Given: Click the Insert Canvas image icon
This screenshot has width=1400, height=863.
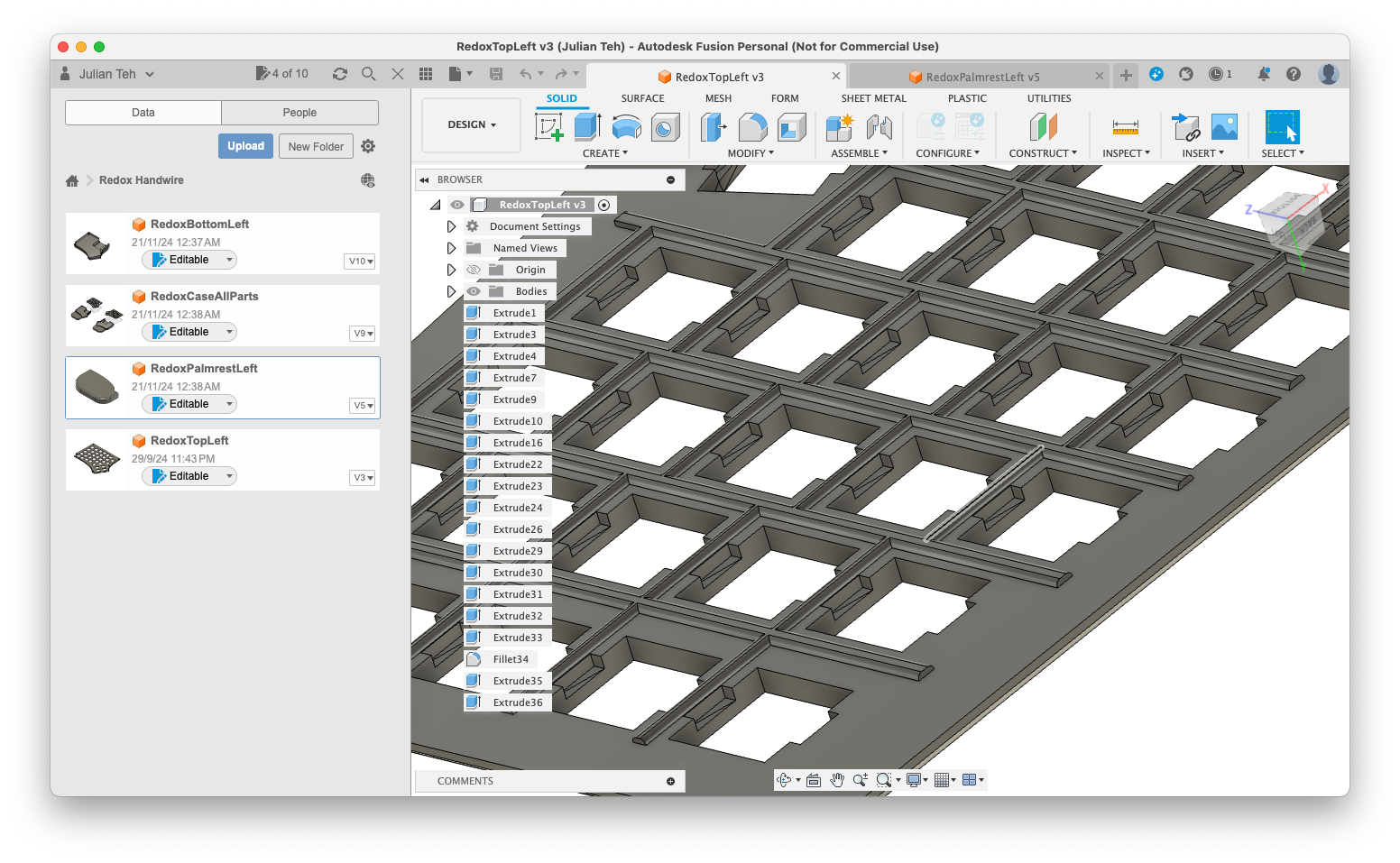Looking at the screenshot, I should [1223, 127].
